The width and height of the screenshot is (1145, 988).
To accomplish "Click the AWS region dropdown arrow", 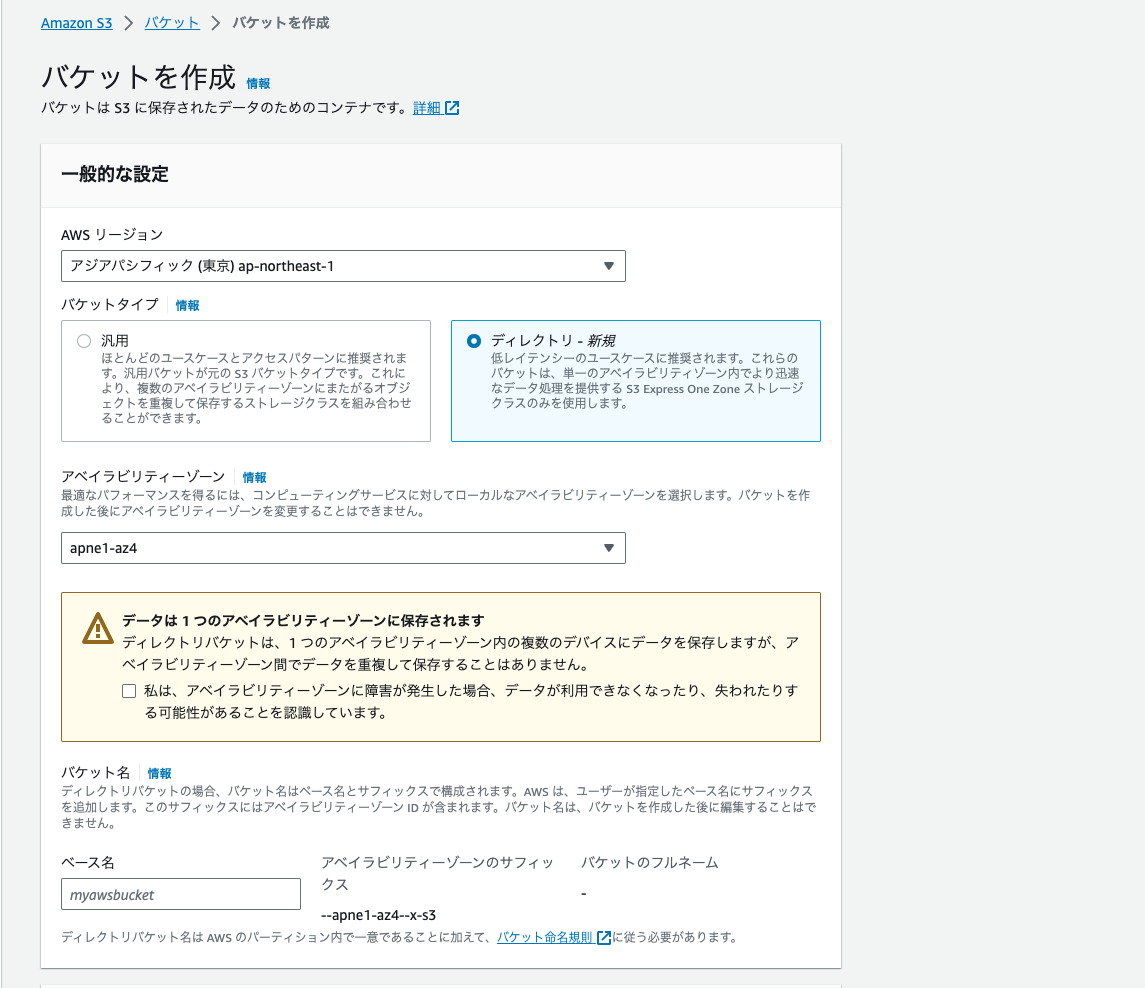I will (609, 266).
